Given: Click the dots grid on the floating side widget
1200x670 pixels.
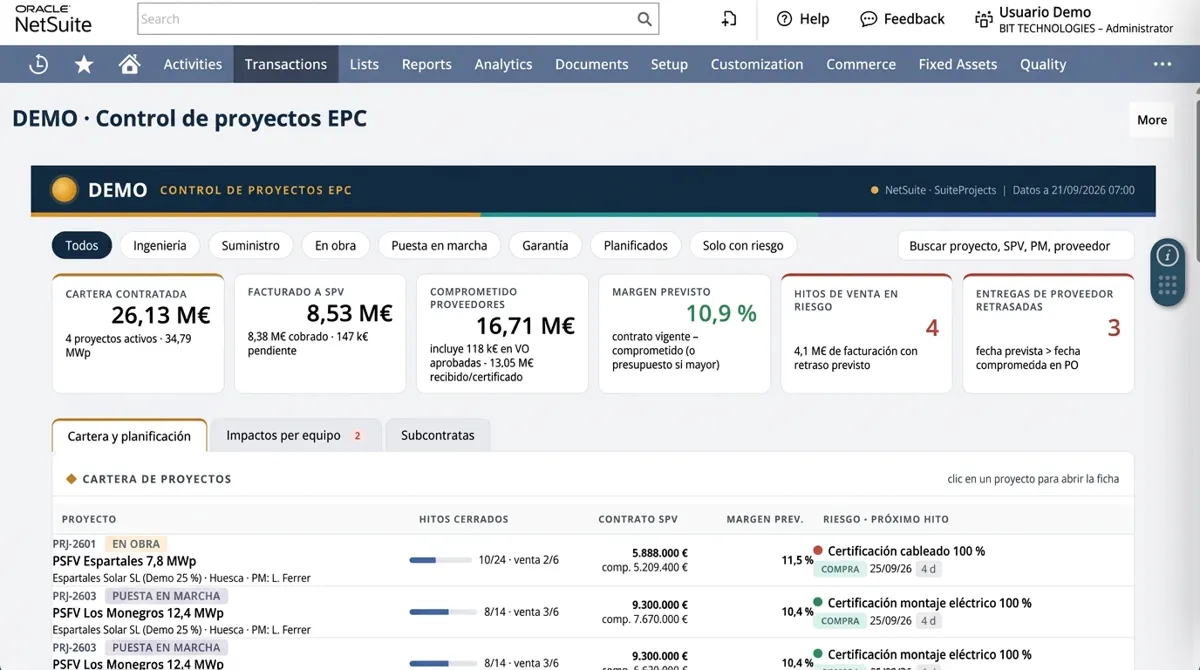Looking at the screenshot, I should 1167,287.
